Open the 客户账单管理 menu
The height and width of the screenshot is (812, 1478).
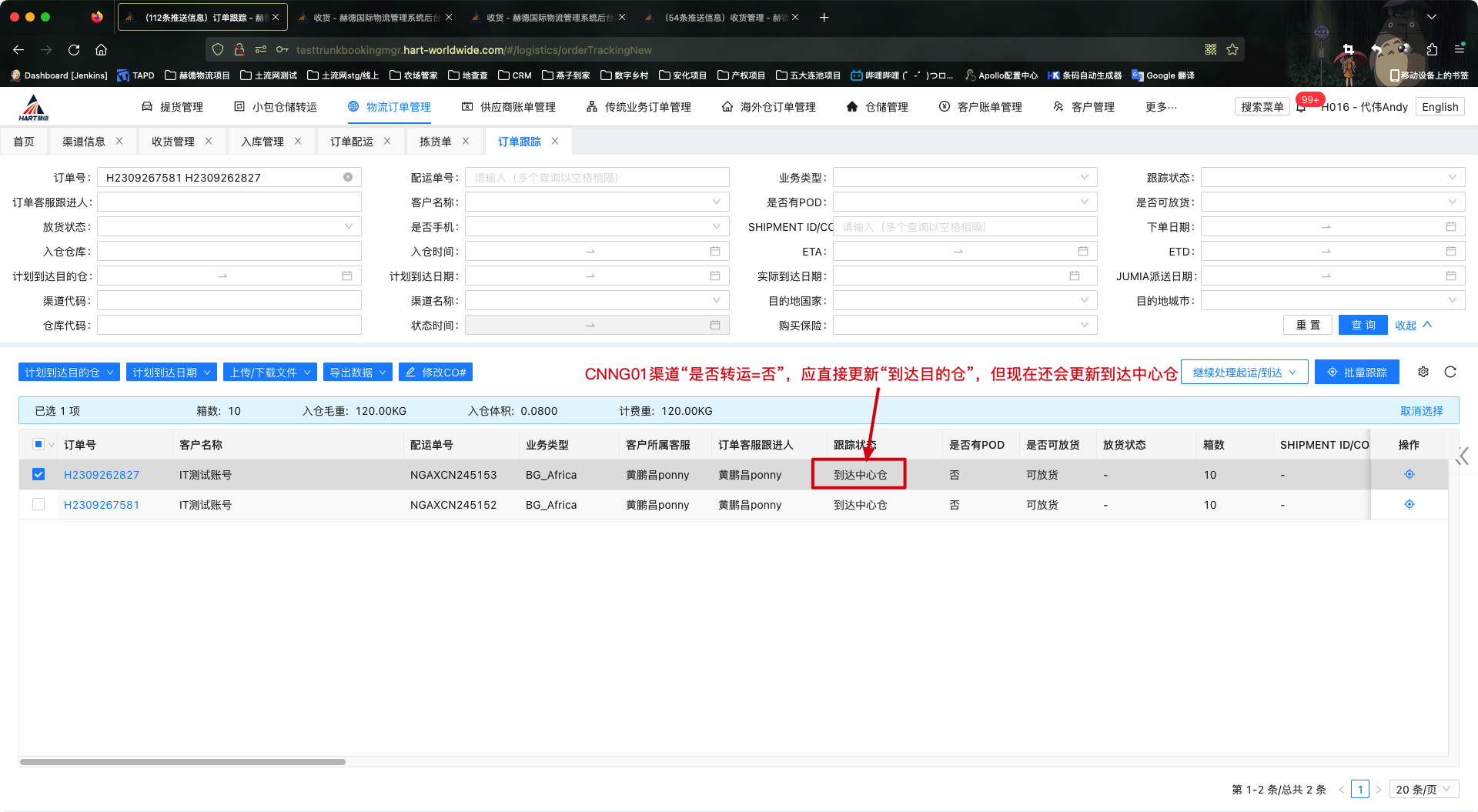(981, 107)
